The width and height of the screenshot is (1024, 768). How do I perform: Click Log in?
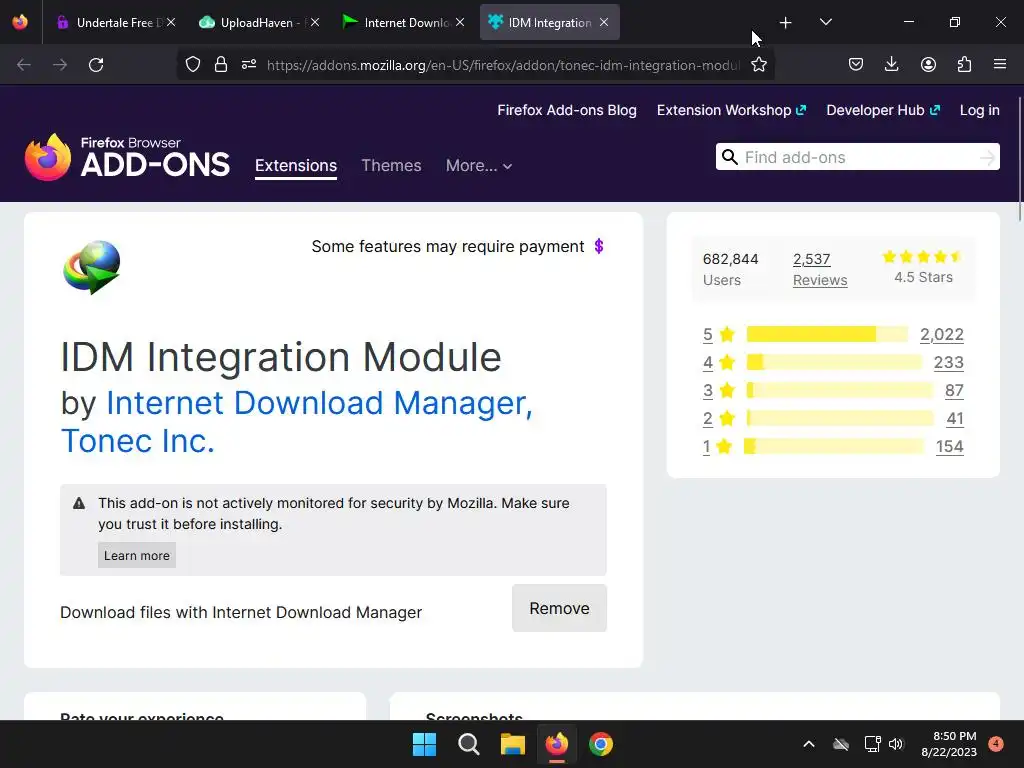(x=979, y=110)
